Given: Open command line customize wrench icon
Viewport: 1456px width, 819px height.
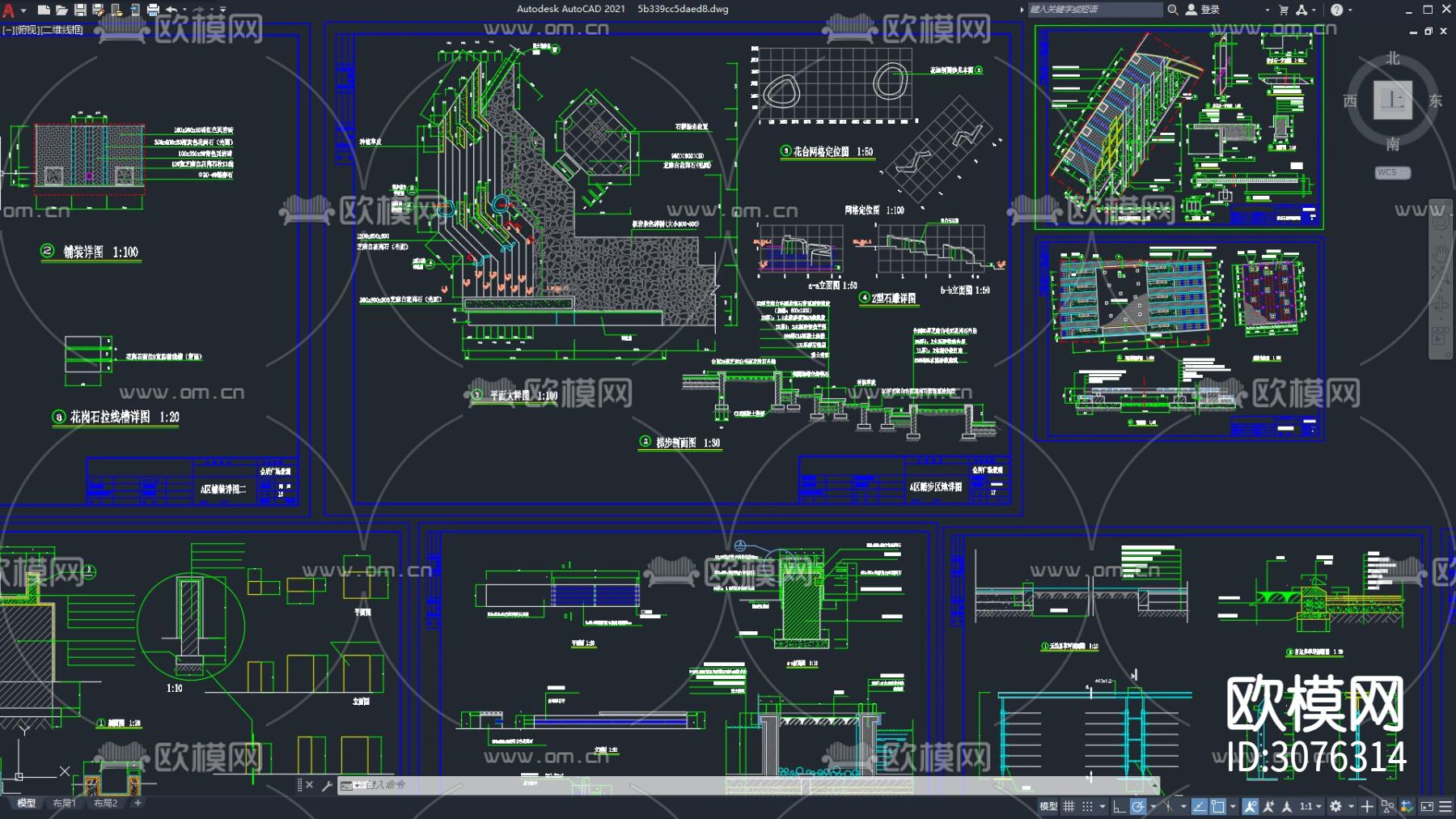Looking at the screenshot, I should [x=327, y=785].
